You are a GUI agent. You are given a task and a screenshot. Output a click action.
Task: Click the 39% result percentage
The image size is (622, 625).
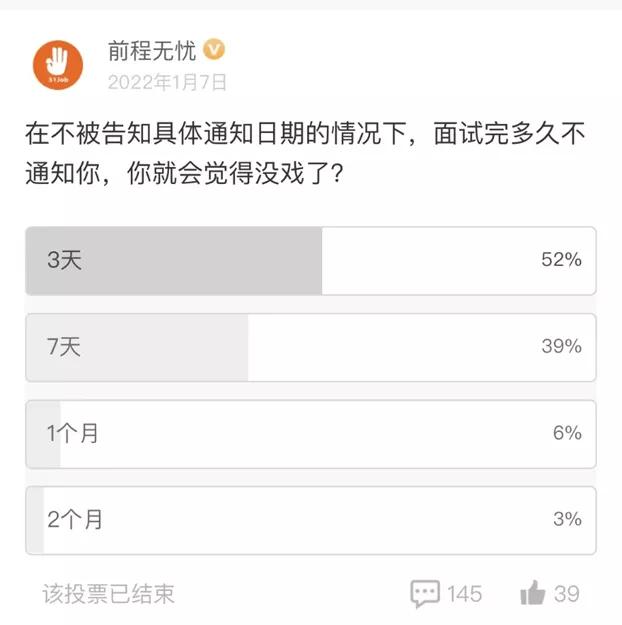560,347
